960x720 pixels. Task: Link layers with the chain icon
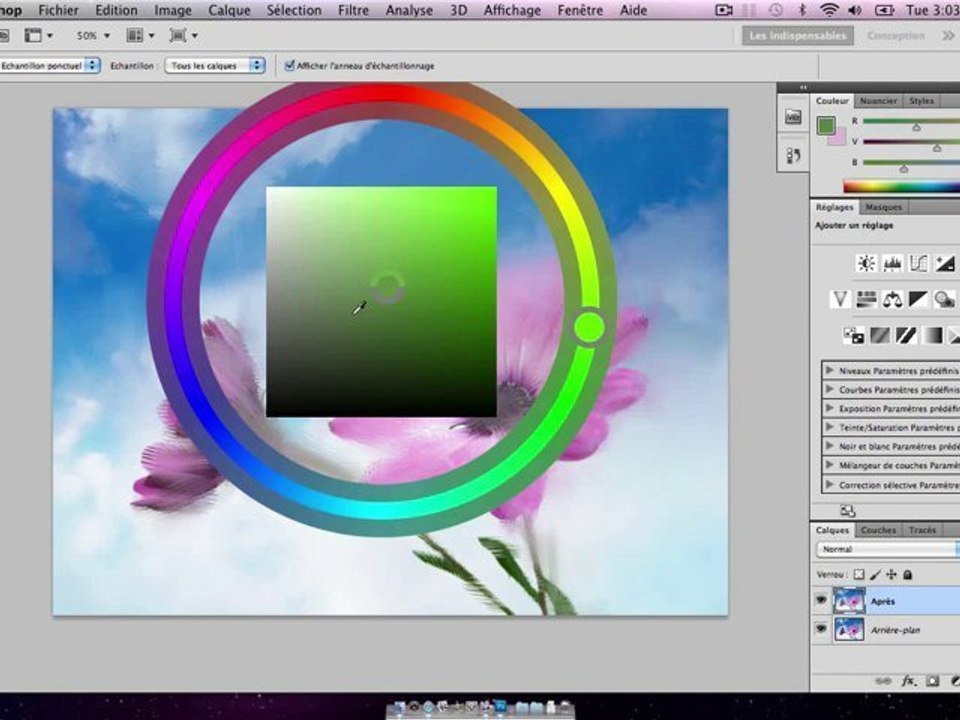tap(883, 680)
